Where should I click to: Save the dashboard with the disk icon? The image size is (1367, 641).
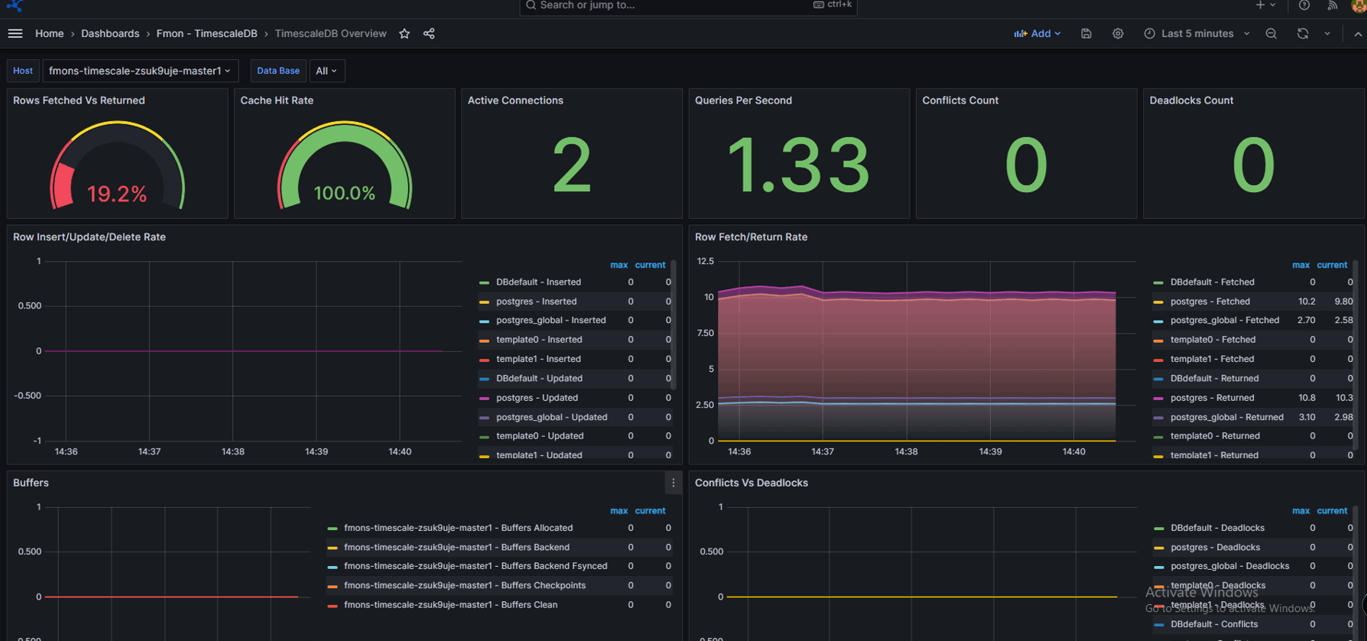coord(1086,34)
